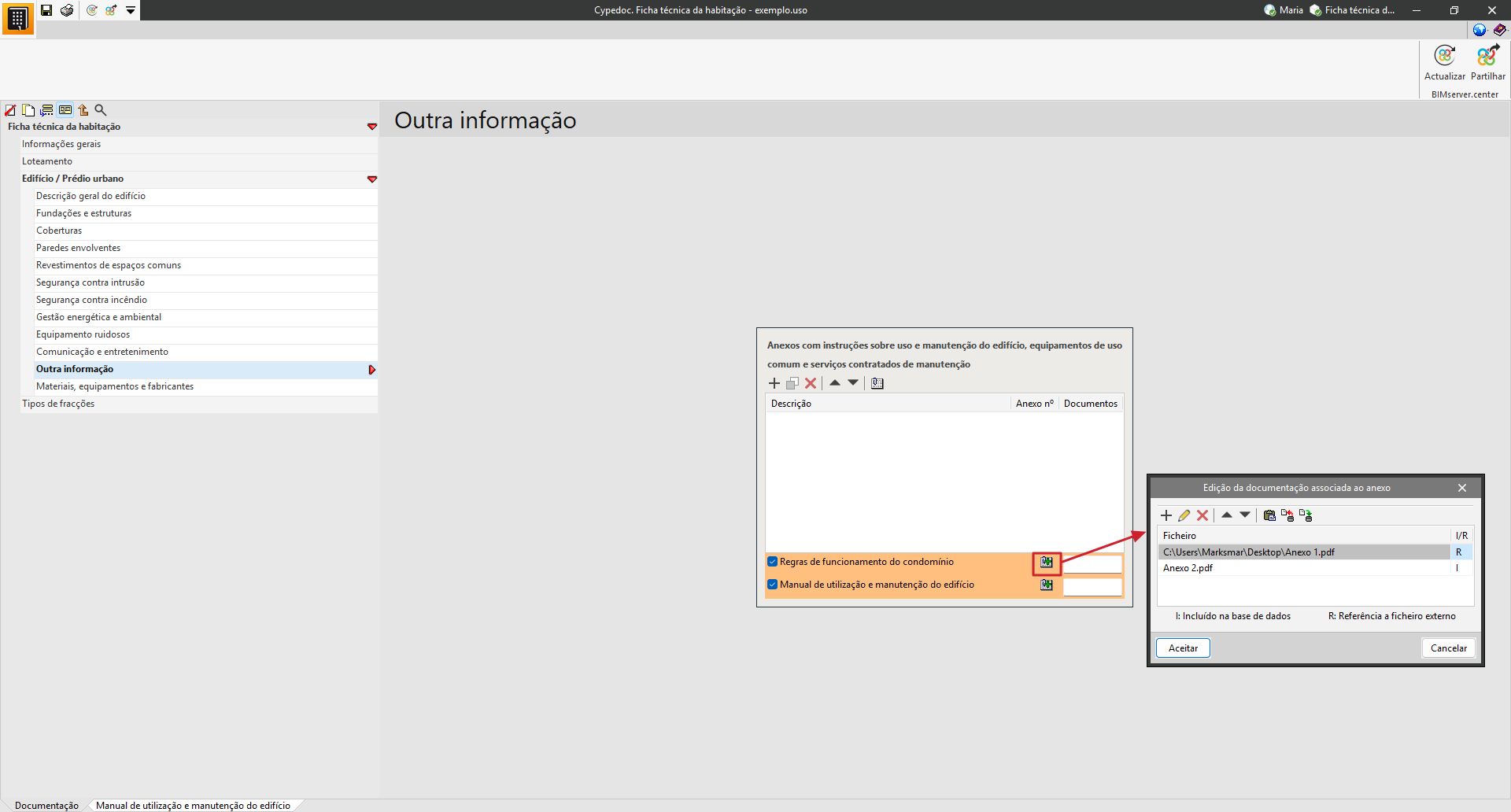Image resolution: width=1511 pixels, height=812 pixels.
Task: Click the brown up-arrow icon in tree toolbar
Action: 83,110
